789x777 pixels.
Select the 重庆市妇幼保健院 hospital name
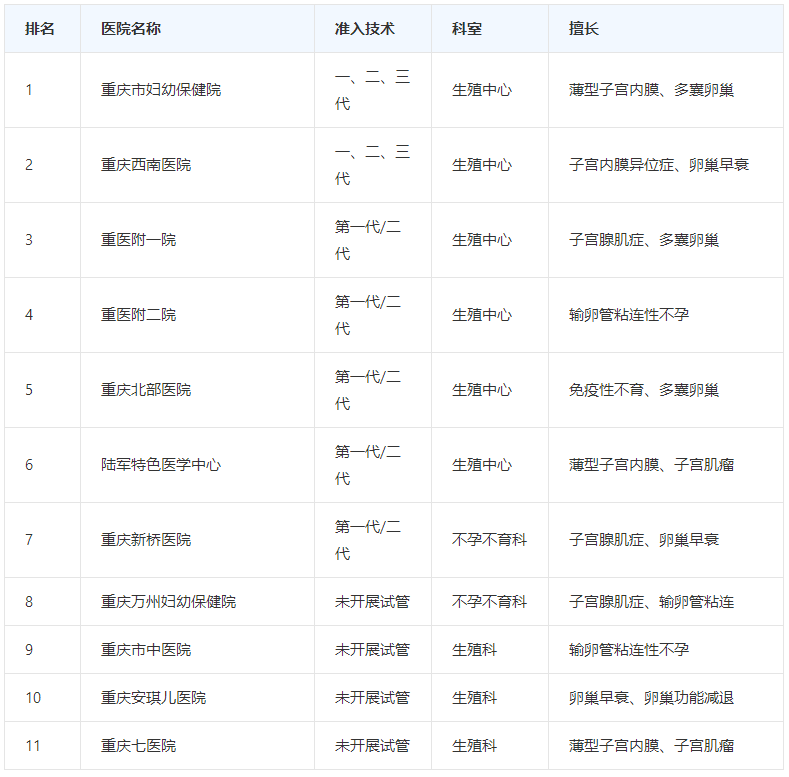coord(161,90)
